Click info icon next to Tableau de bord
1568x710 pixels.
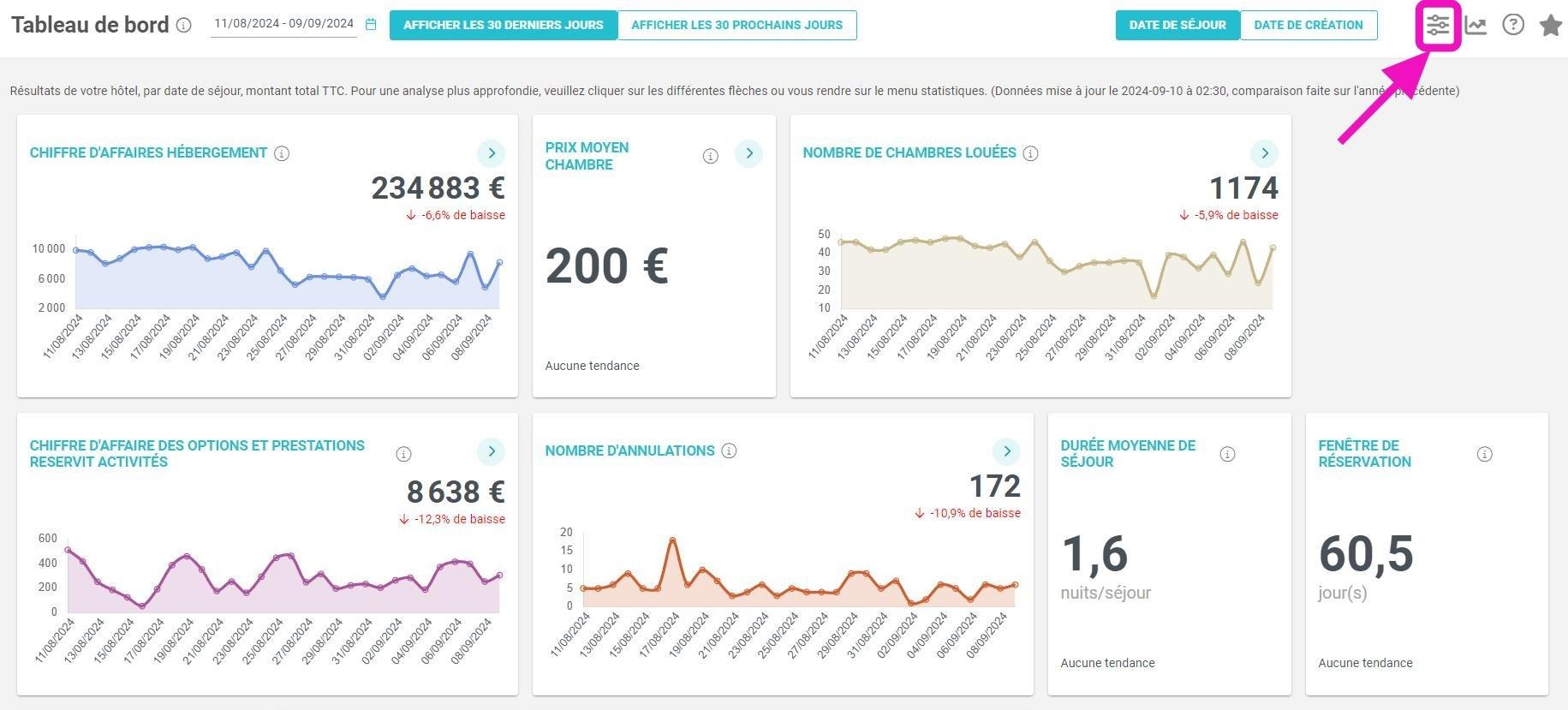tap(183, 25)
